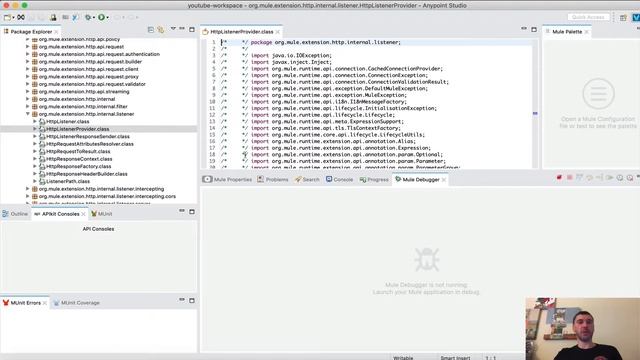
Task: Select HttpListenerProvider.class in the tree
Action: [x=77, y=129]
